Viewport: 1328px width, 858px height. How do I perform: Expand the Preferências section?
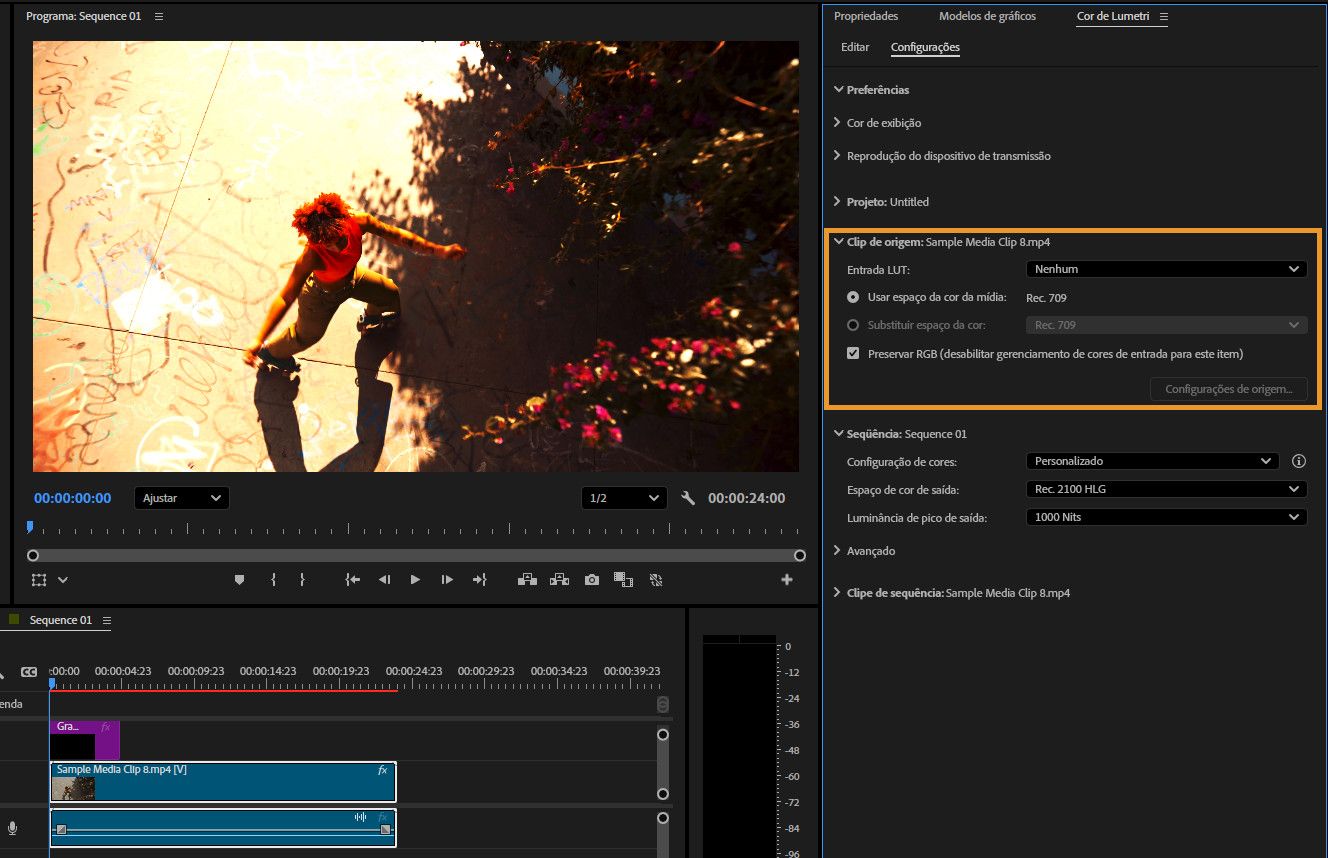(877, 89)
